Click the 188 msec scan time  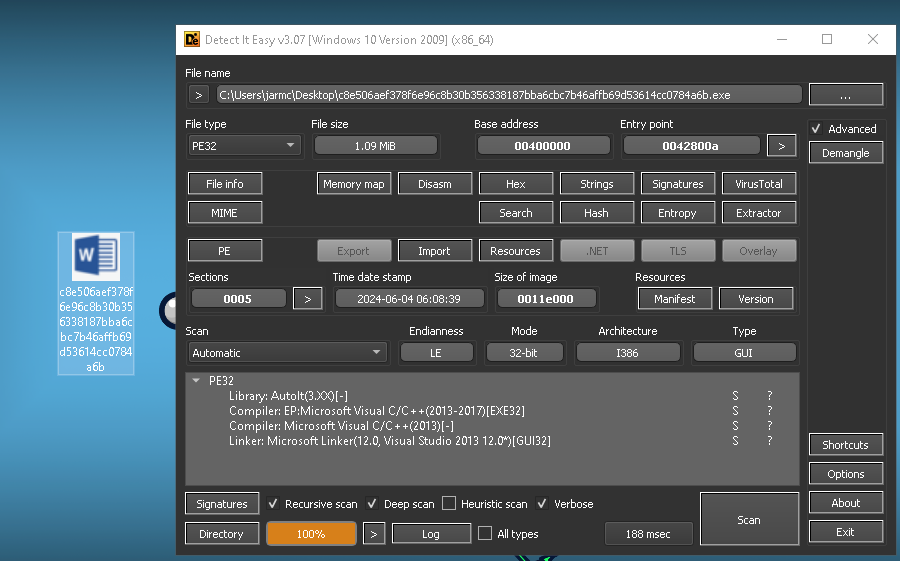pos(649,534)
